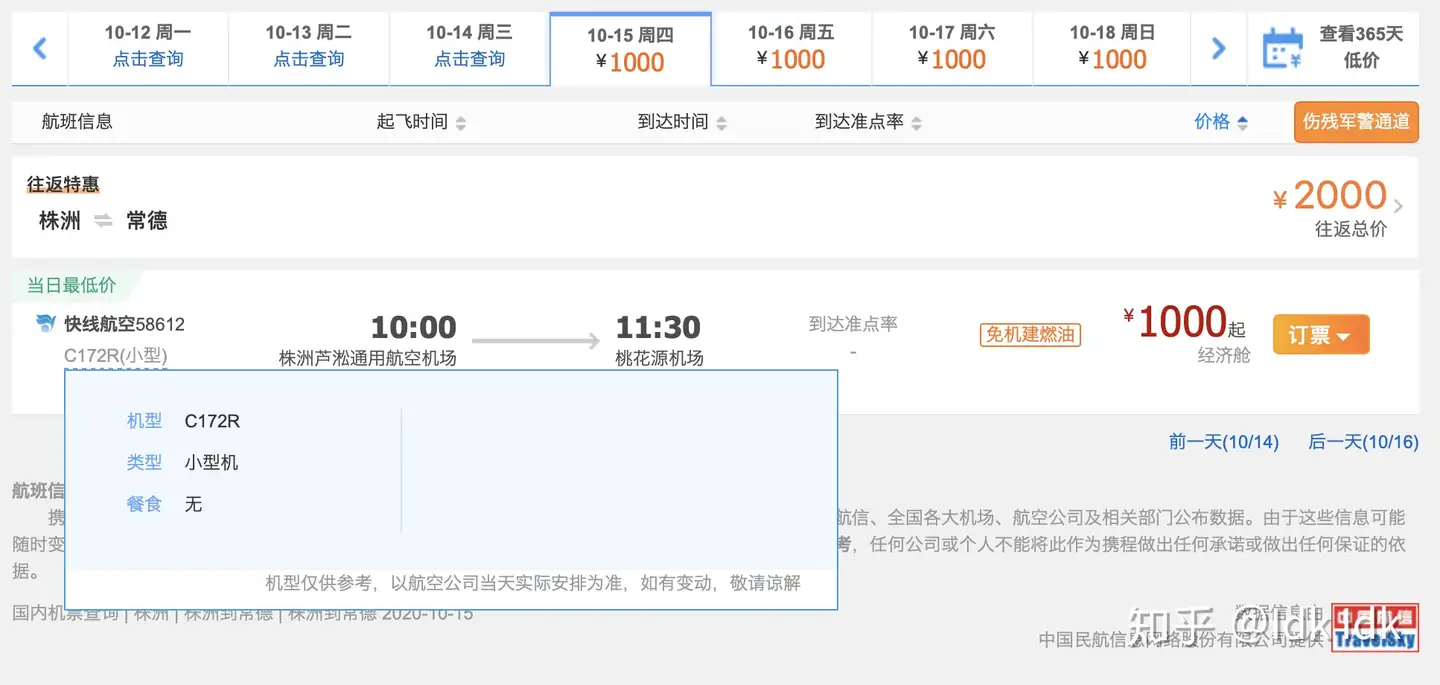Screen dimensions: 1440x685
Task: Go to next week of dates
Action: pyautogui.click(x=1218, y=47)
